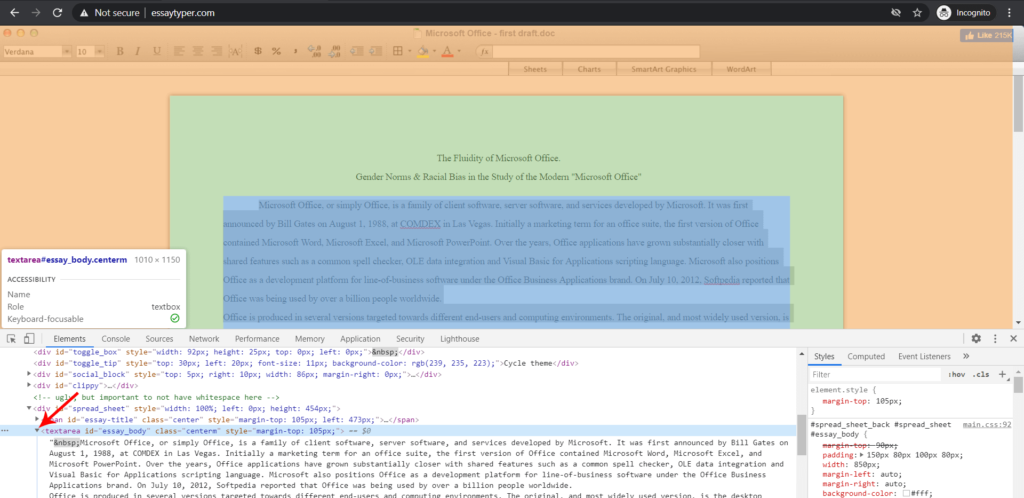Click the white background-color swatch
The width and height of the screenshot is (1024, 498).
pos(905,492)
